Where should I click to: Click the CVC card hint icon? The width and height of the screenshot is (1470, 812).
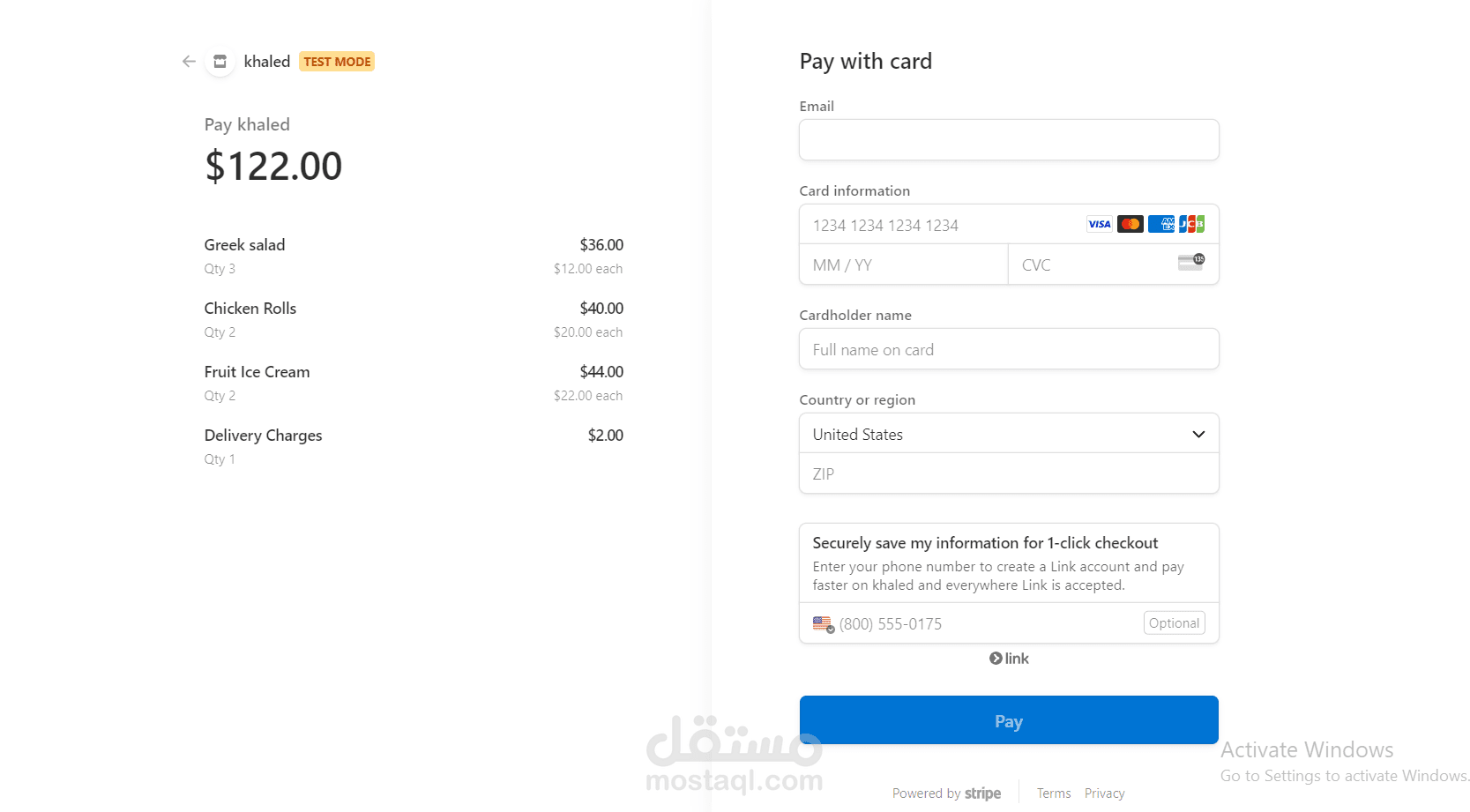(x=1191, y=263)
